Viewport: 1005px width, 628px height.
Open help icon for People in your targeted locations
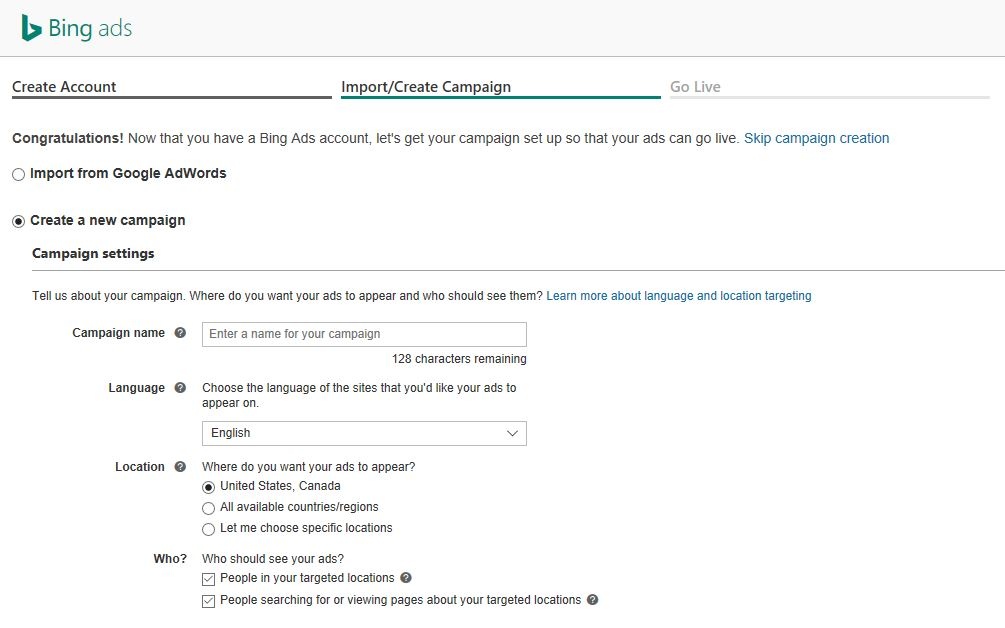pyautogui.click(x=406, y=577)
